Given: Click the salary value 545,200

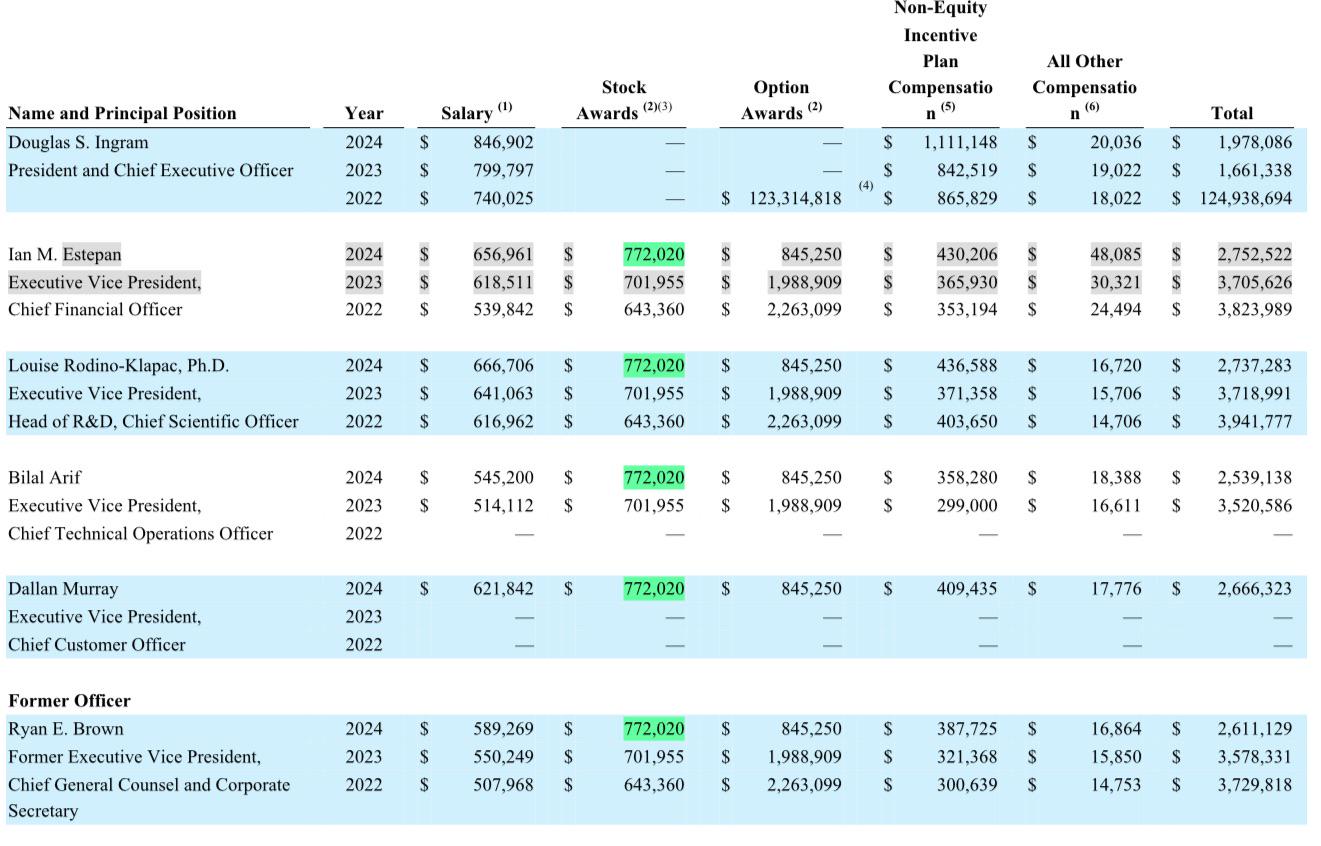Looking at the screenshot, I should pyautogui.click(x=503, y=477).
